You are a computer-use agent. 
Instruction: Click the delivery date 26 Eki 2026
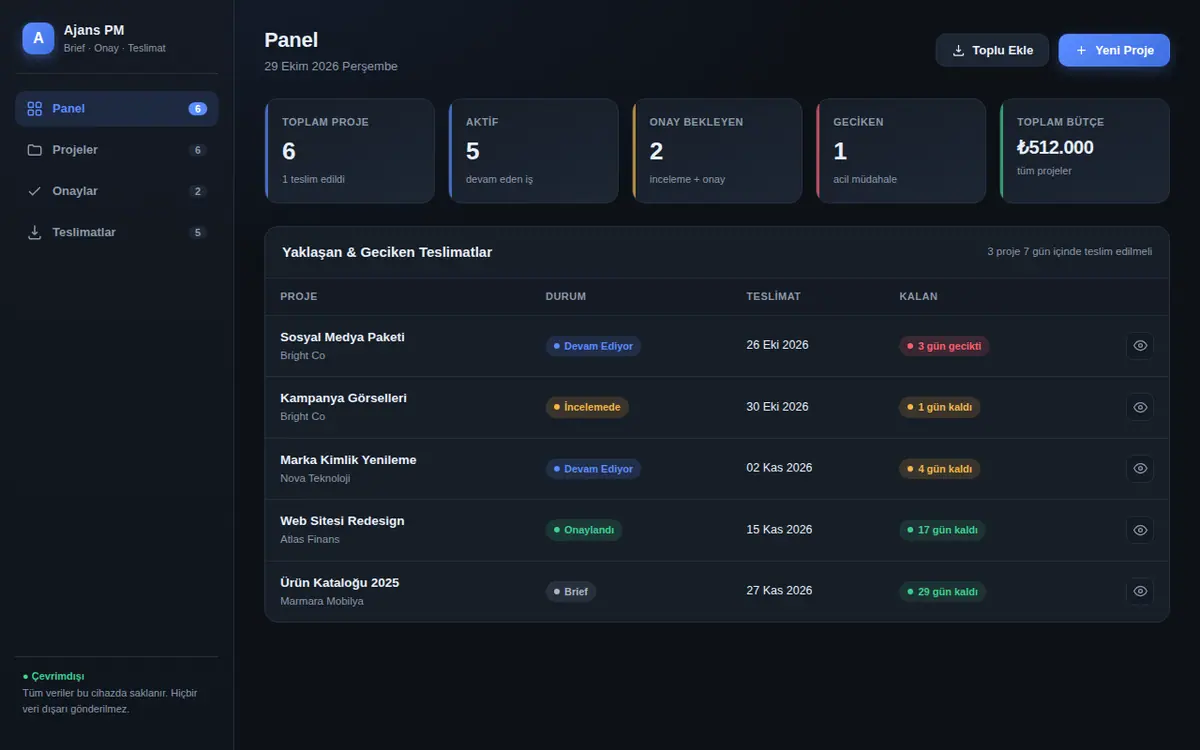777,345
